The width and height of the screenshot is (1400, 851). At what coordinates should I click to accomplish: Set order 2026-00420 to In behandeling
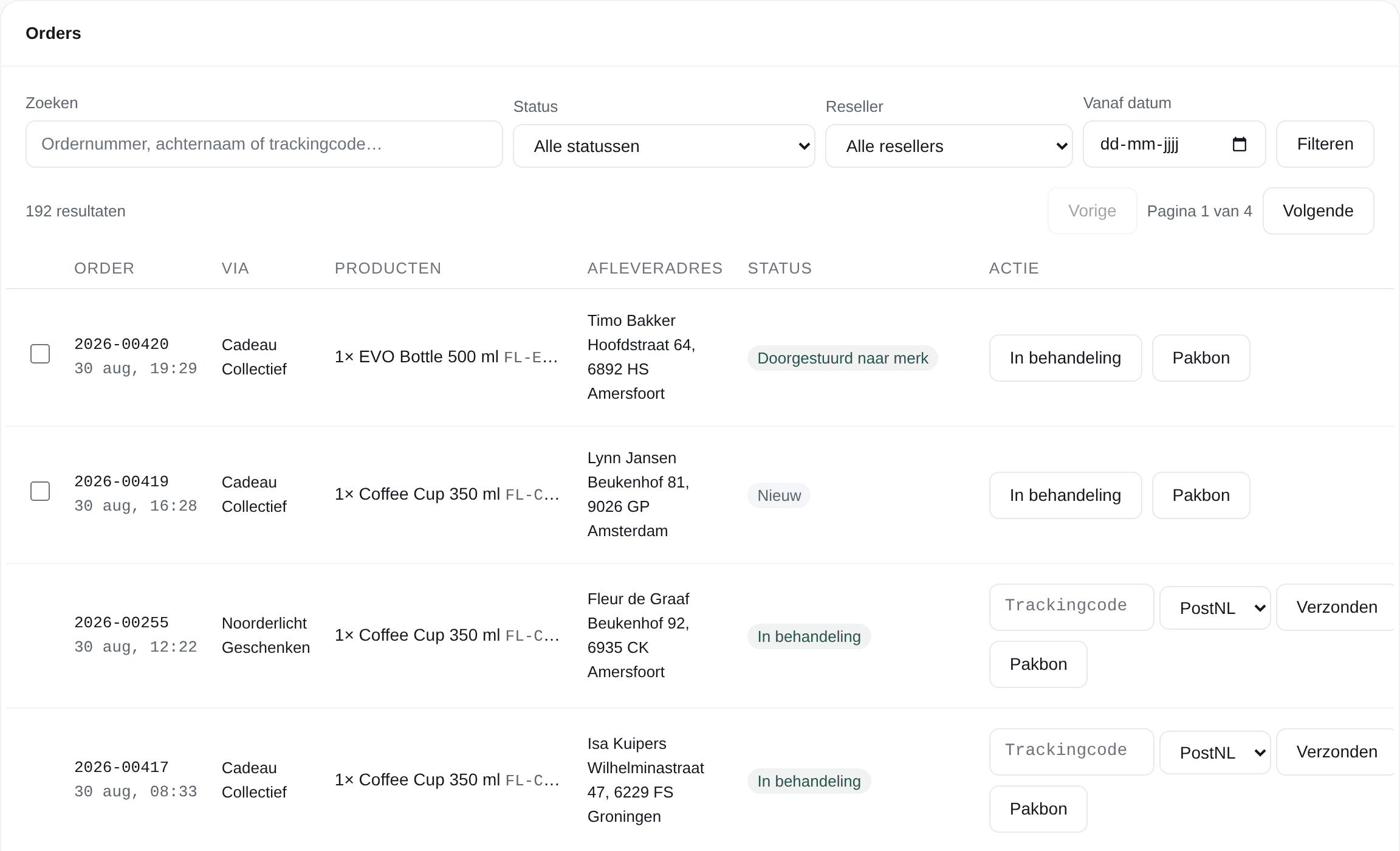coord(1065,358)
